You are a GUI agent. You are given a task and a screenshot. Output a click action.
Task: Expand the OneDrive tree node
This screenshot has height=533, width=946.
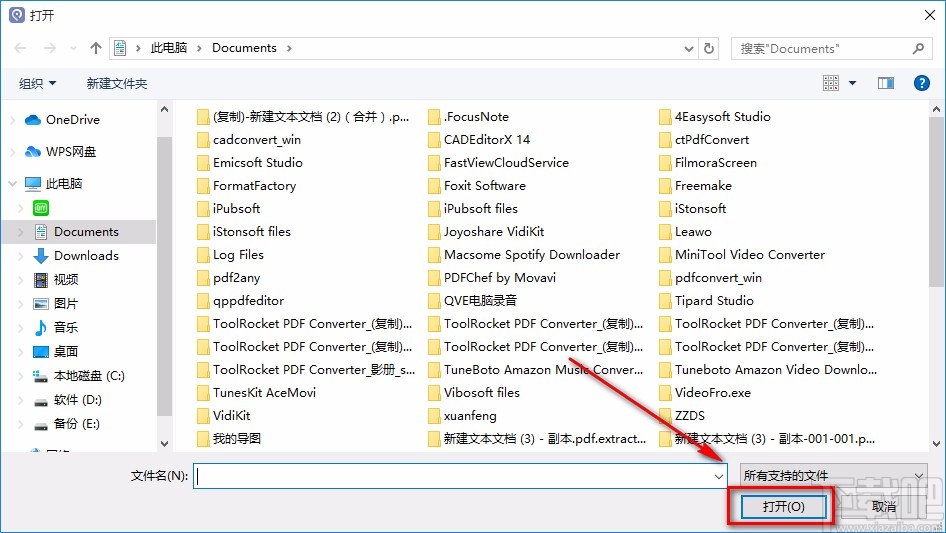pos(12,120)
